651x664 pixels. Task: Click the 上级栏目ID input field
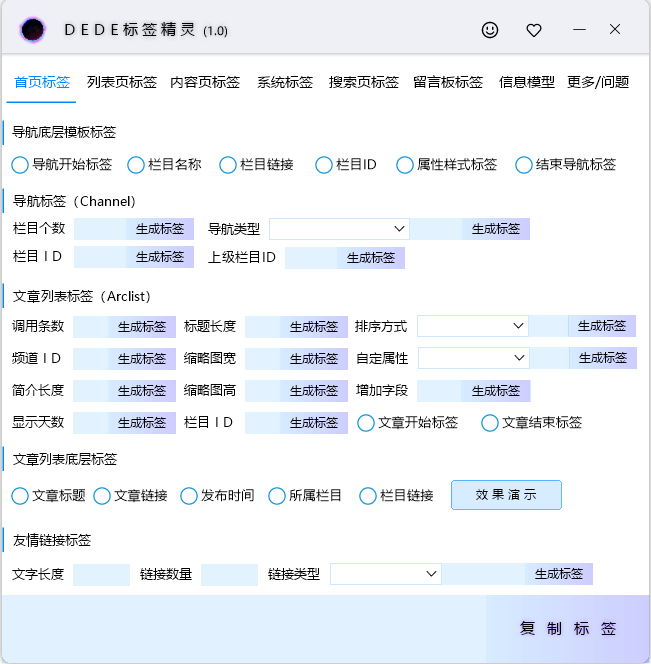[311, 258]
